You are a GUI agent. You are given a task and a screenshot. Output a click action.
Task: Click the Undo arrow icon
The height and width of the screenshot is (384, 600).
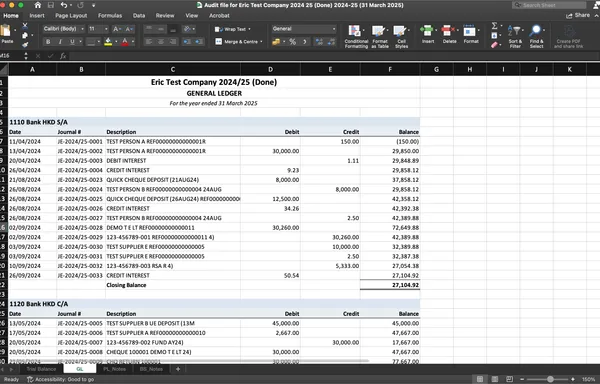(64, 5)
